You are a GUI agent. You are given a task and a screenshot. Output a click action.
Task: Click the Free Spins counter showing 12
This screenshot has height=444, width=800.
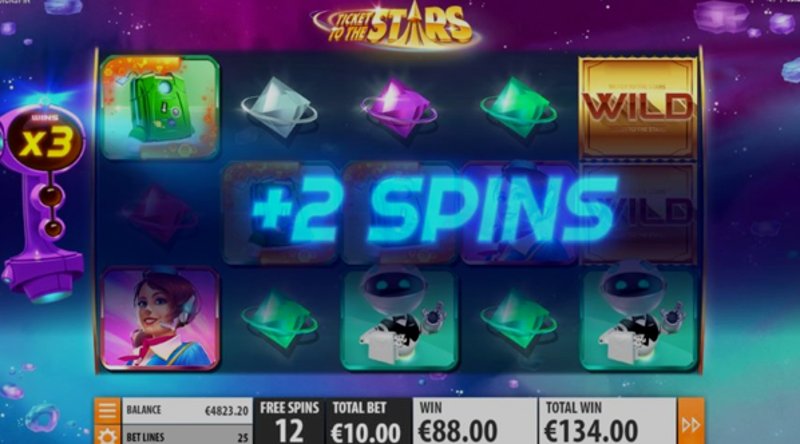pos(289,422)
